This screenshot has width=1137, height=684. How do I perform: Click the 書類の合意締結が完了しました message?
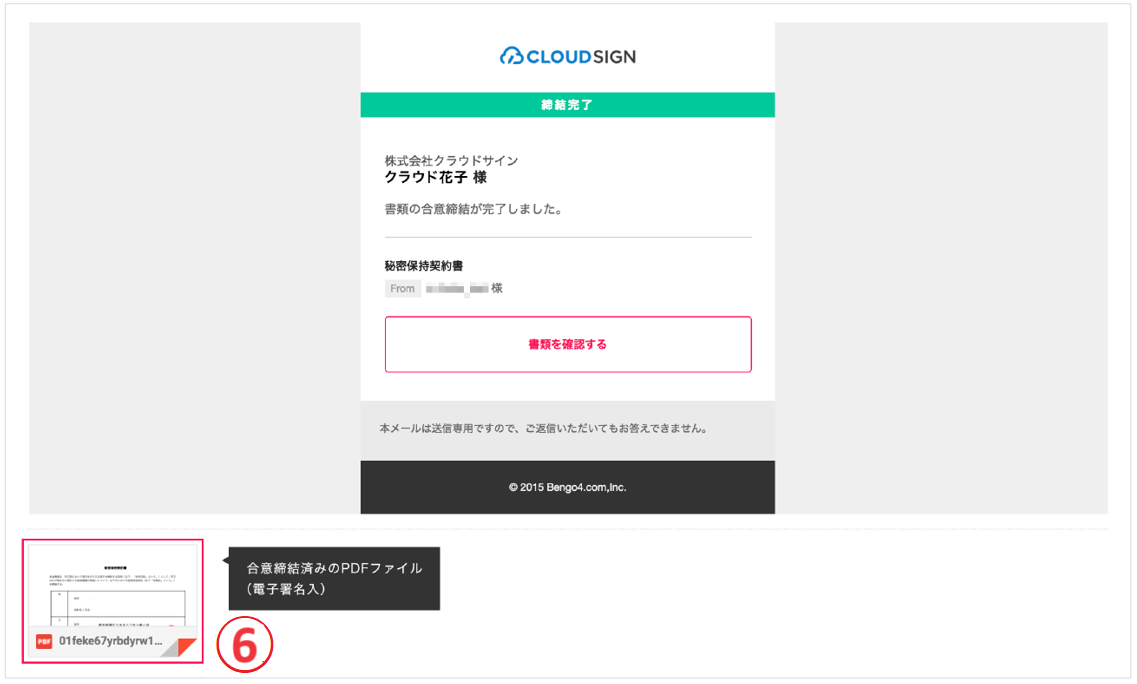click(474, 209)
